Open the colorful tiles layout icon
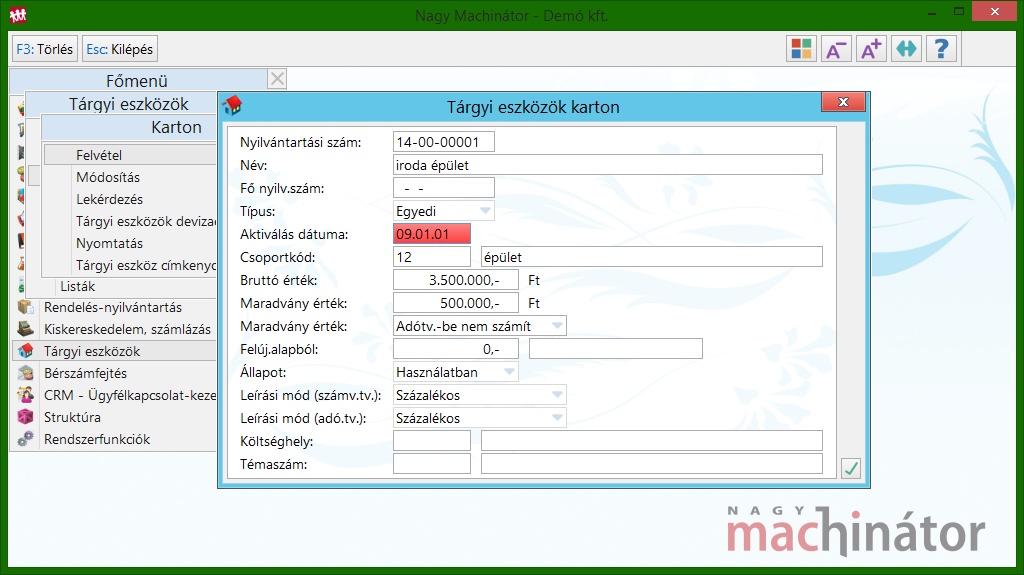This screenshot has width=1024, height=575. [801, 49]
